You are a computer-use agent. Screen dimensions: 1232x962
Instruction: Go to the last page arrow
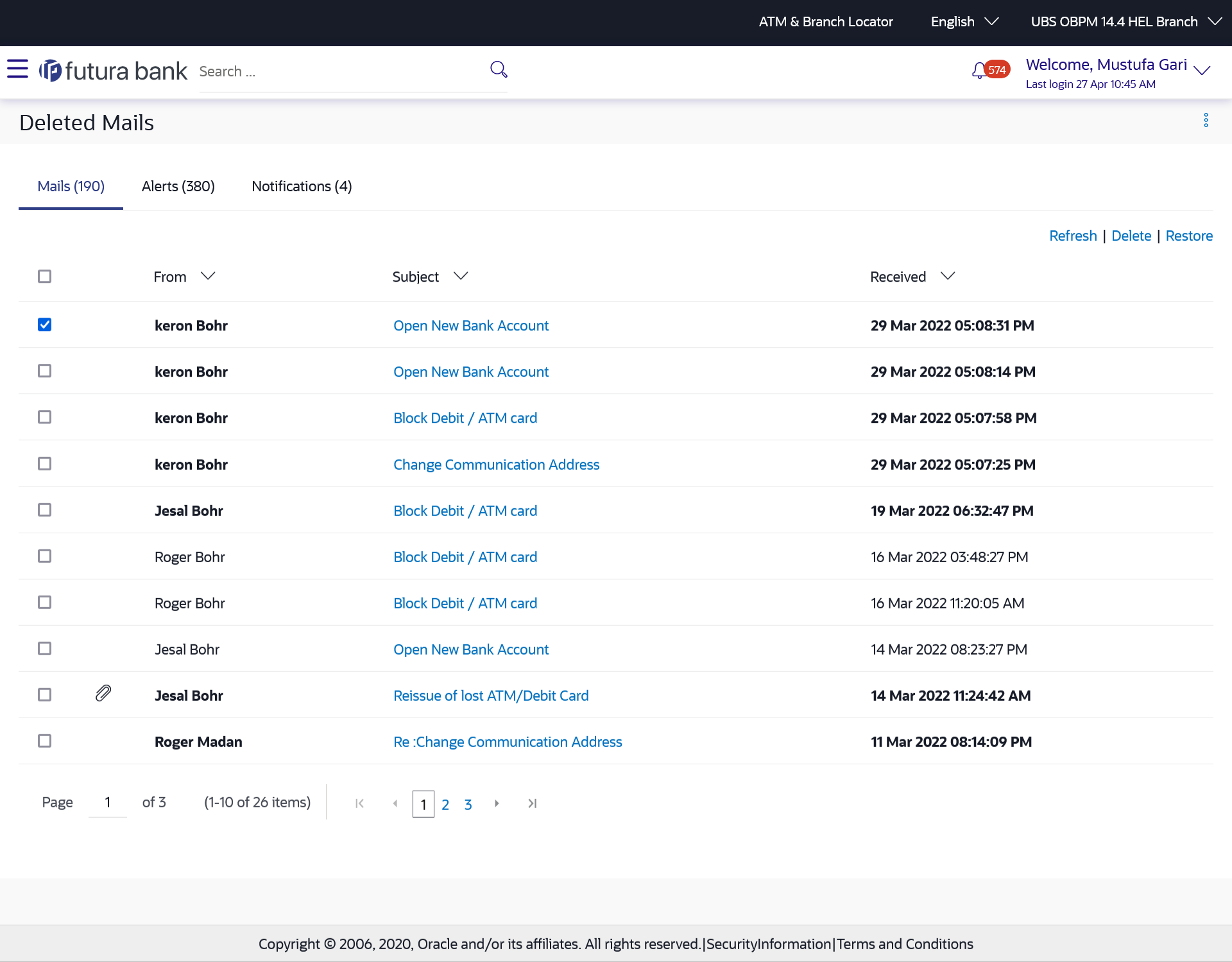(532, 803)
